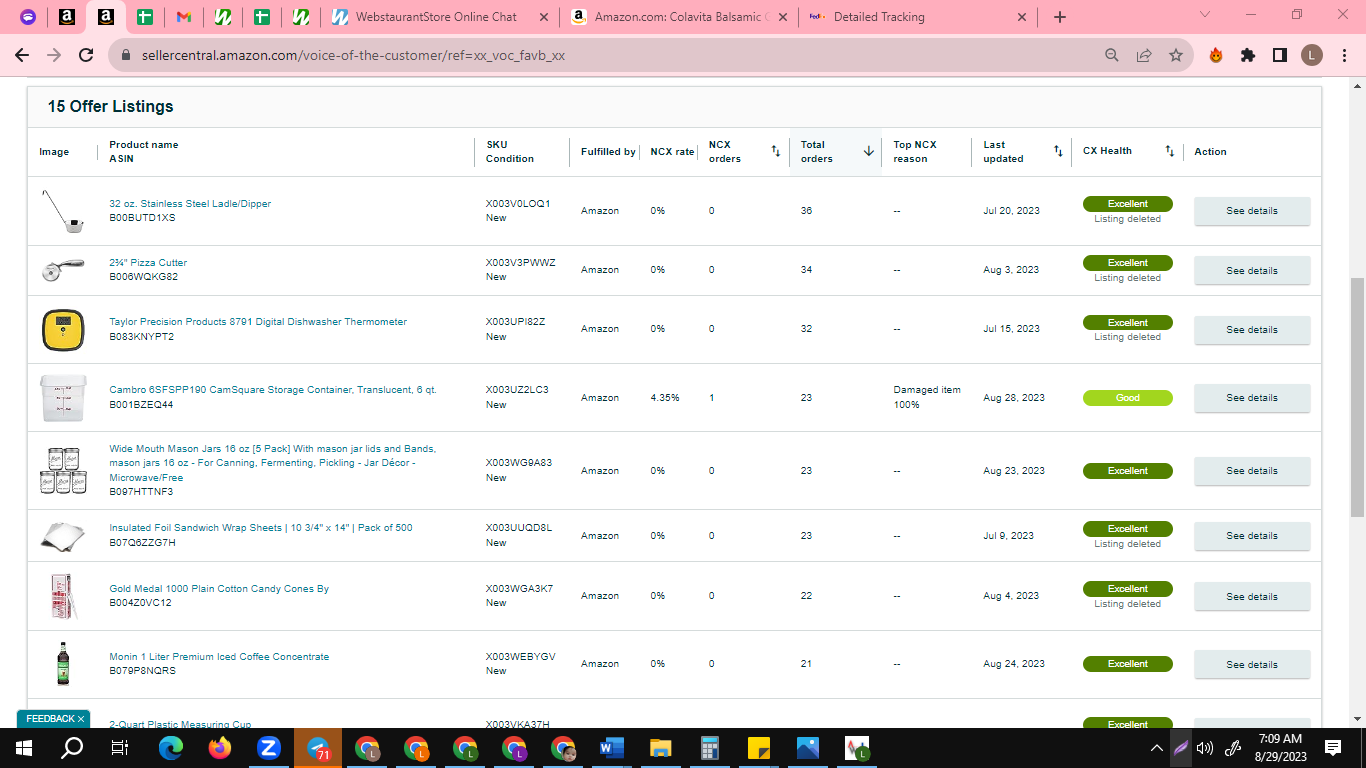Open the Taylor Digital Dishwasher Thermometer link
This screenshot has height=768, width=1366.
[x=258, y=322]
